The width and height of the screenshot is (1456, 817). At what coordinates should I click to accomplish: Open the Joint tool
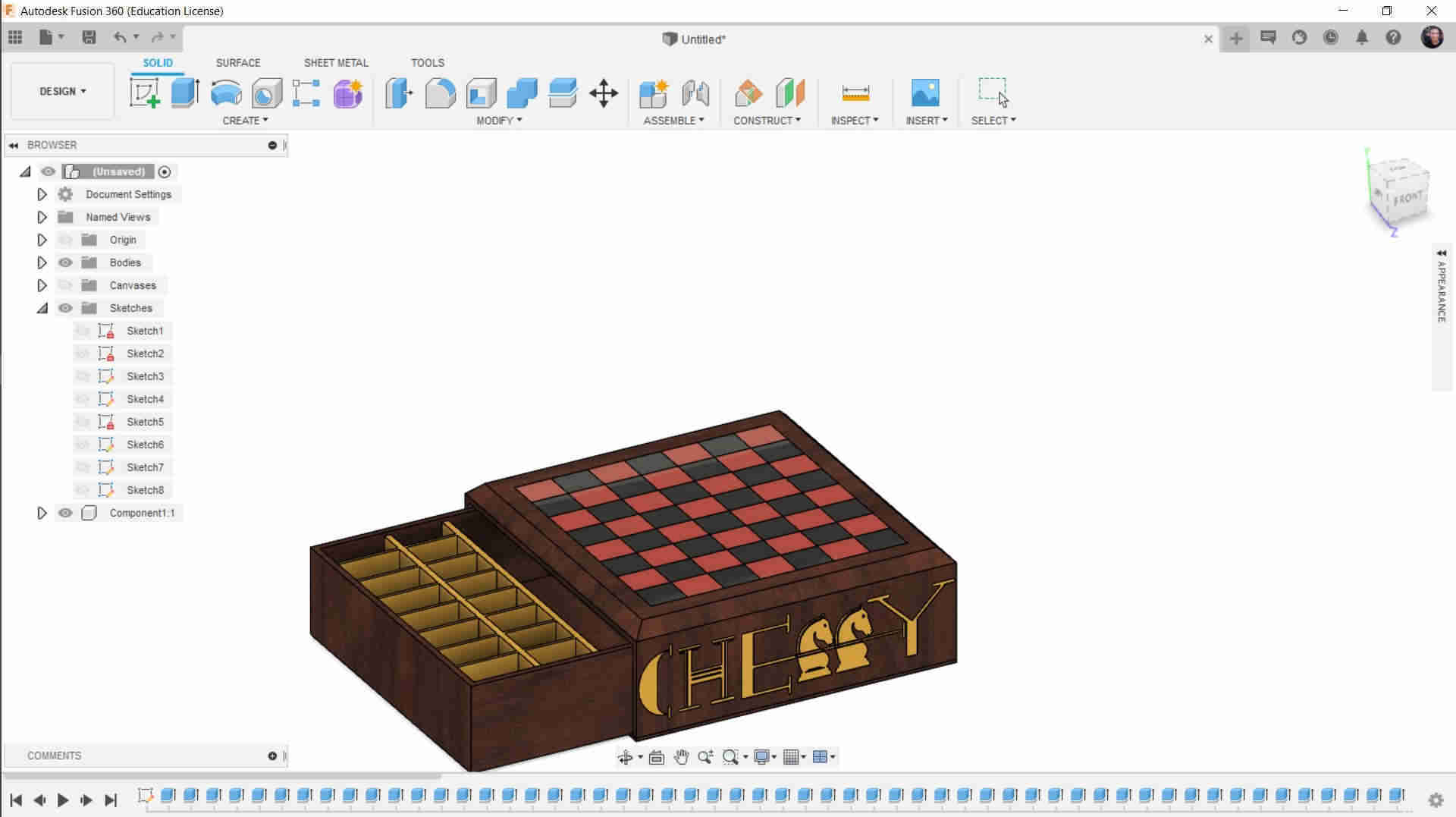point(695,93)
